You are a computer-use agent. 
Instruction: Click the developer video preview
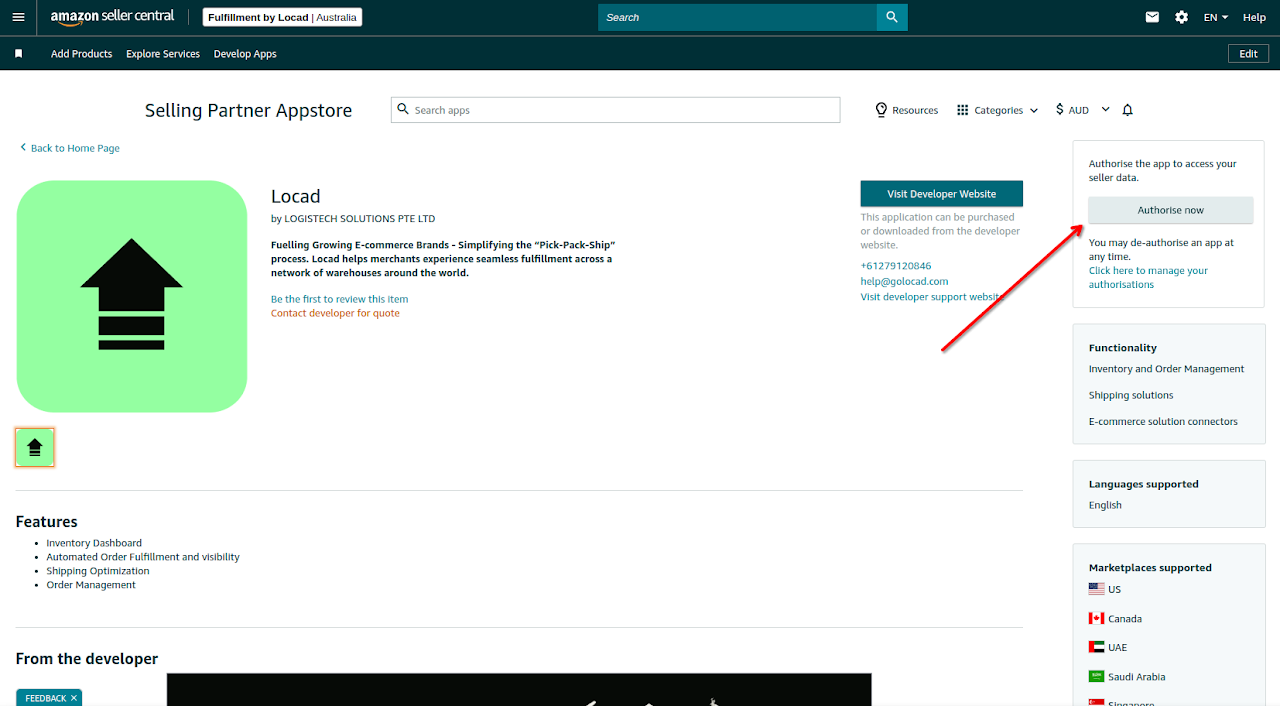click(519, 689)
